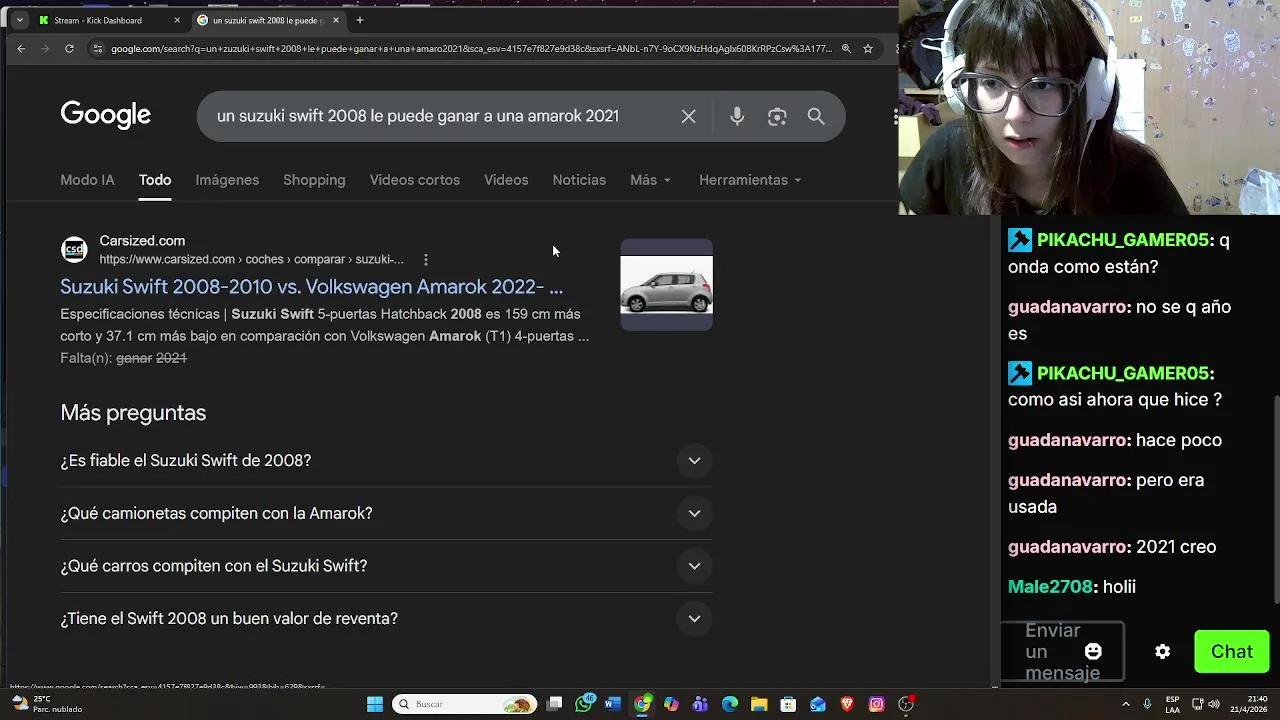Click the 'Más preguntas' heading
The image size is (1280, 720).
tap(133, 413)
